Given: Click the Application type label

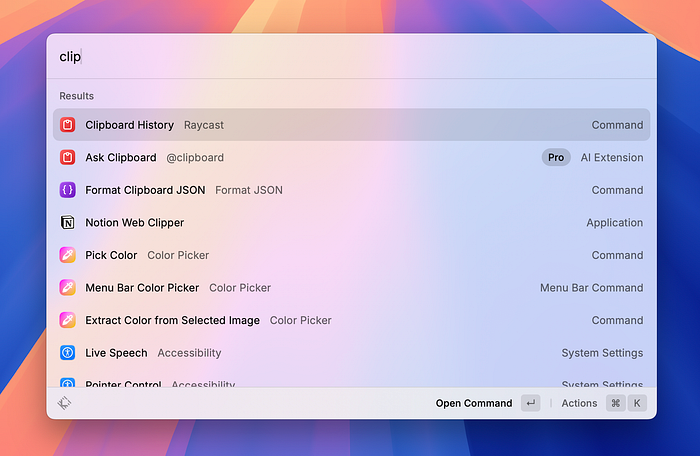Looking at the screenshot, I should 614,223.
